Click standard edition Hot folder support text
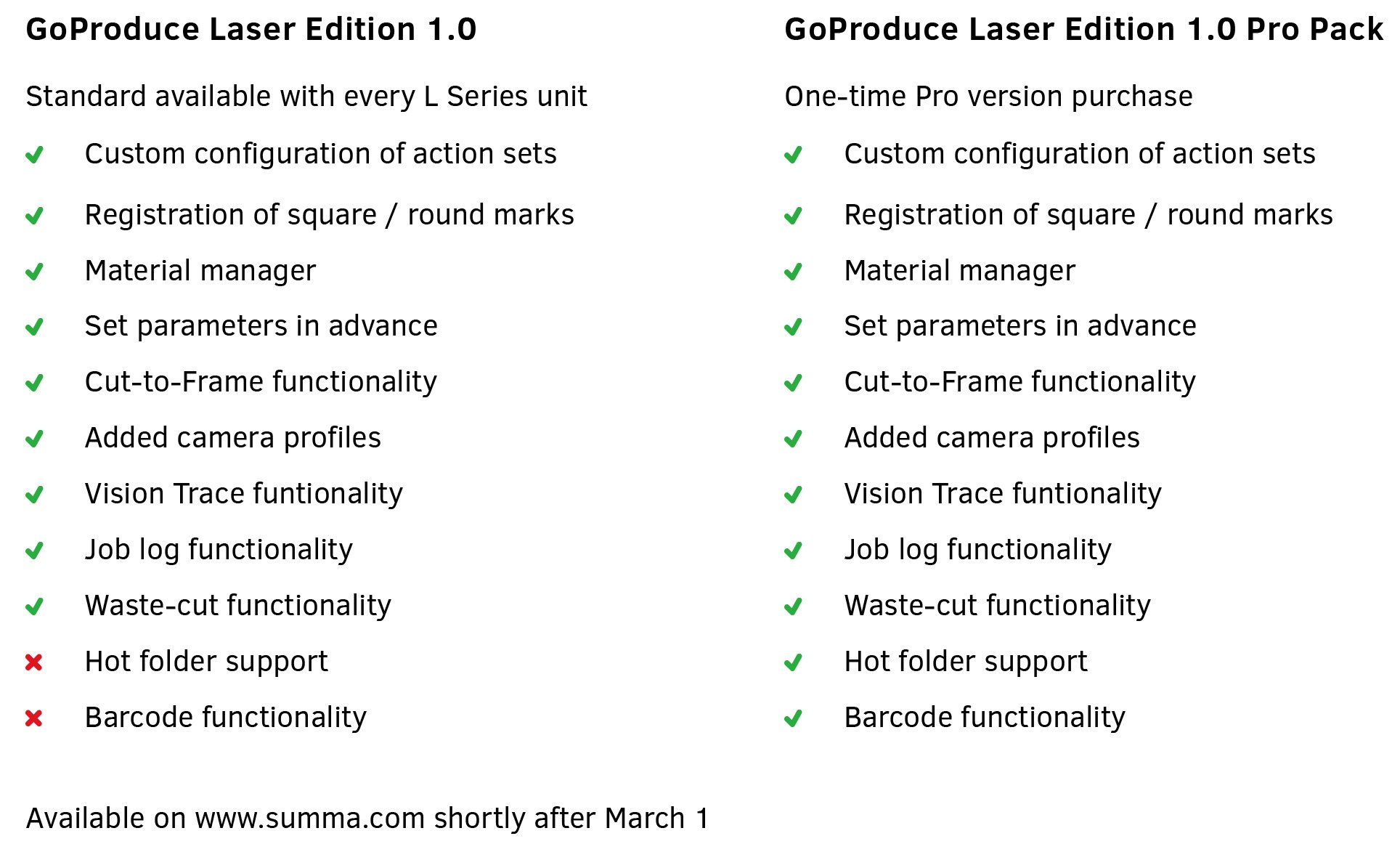 point(206,662)
